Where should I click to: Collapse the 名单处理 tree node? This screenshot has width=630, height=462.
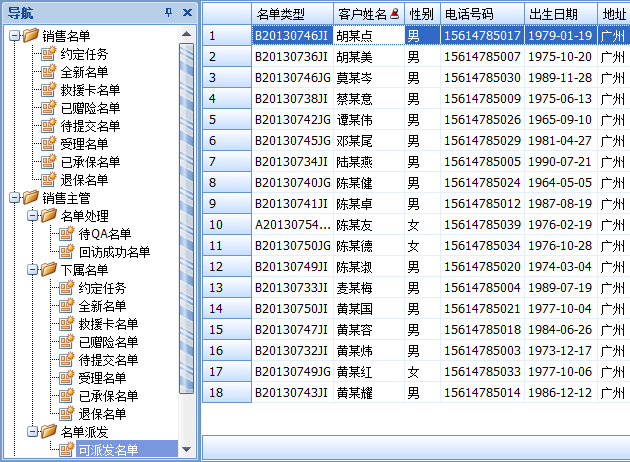[x=31, y=216]
